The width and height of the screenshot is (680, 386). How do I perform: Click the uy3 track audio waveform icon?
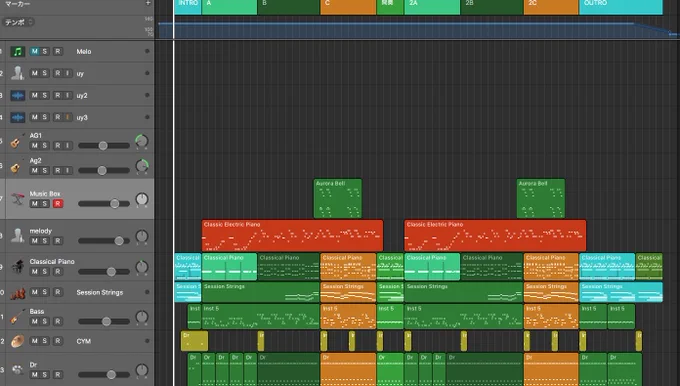click(17, 117)
